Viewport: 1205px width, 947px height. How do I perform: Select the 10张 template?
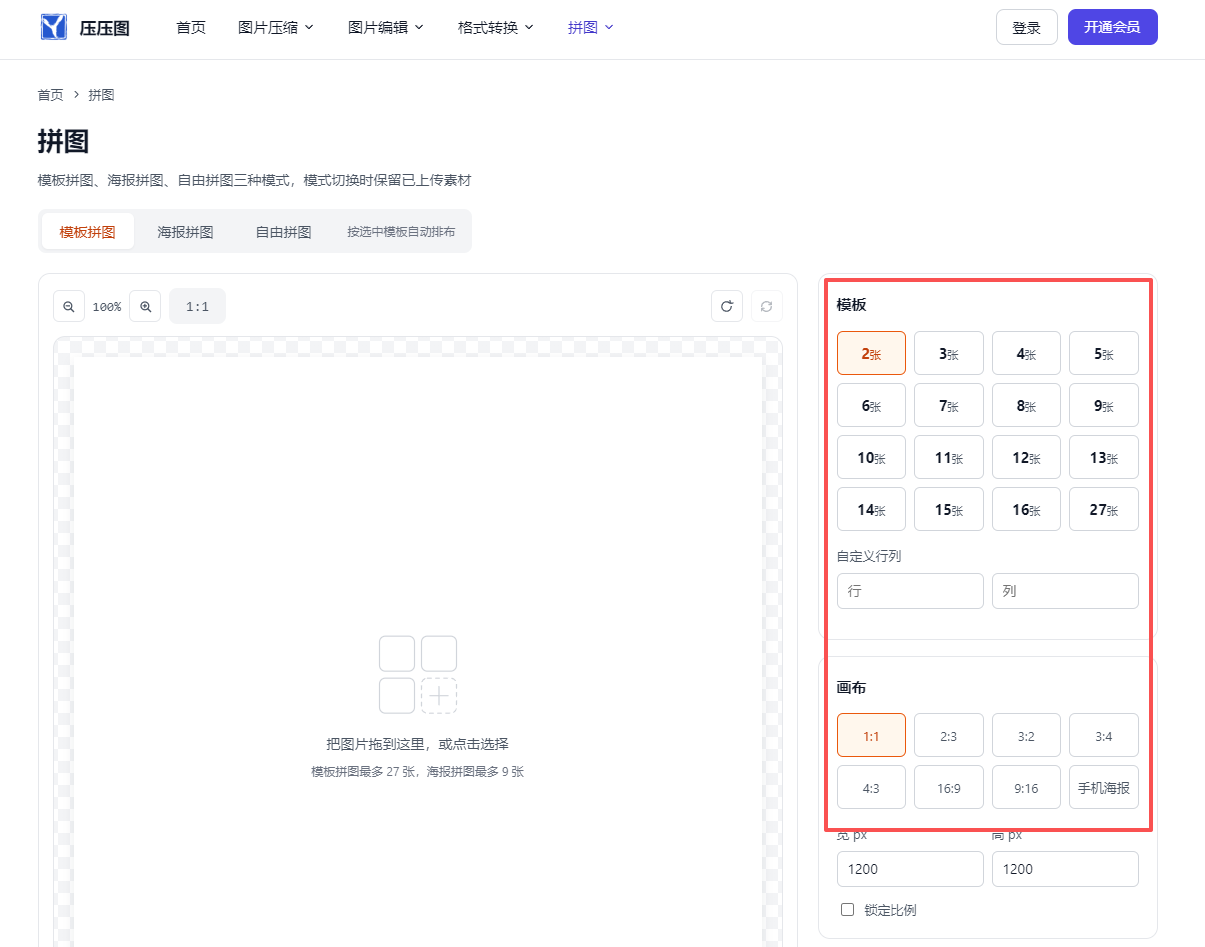tap(871, 457)
